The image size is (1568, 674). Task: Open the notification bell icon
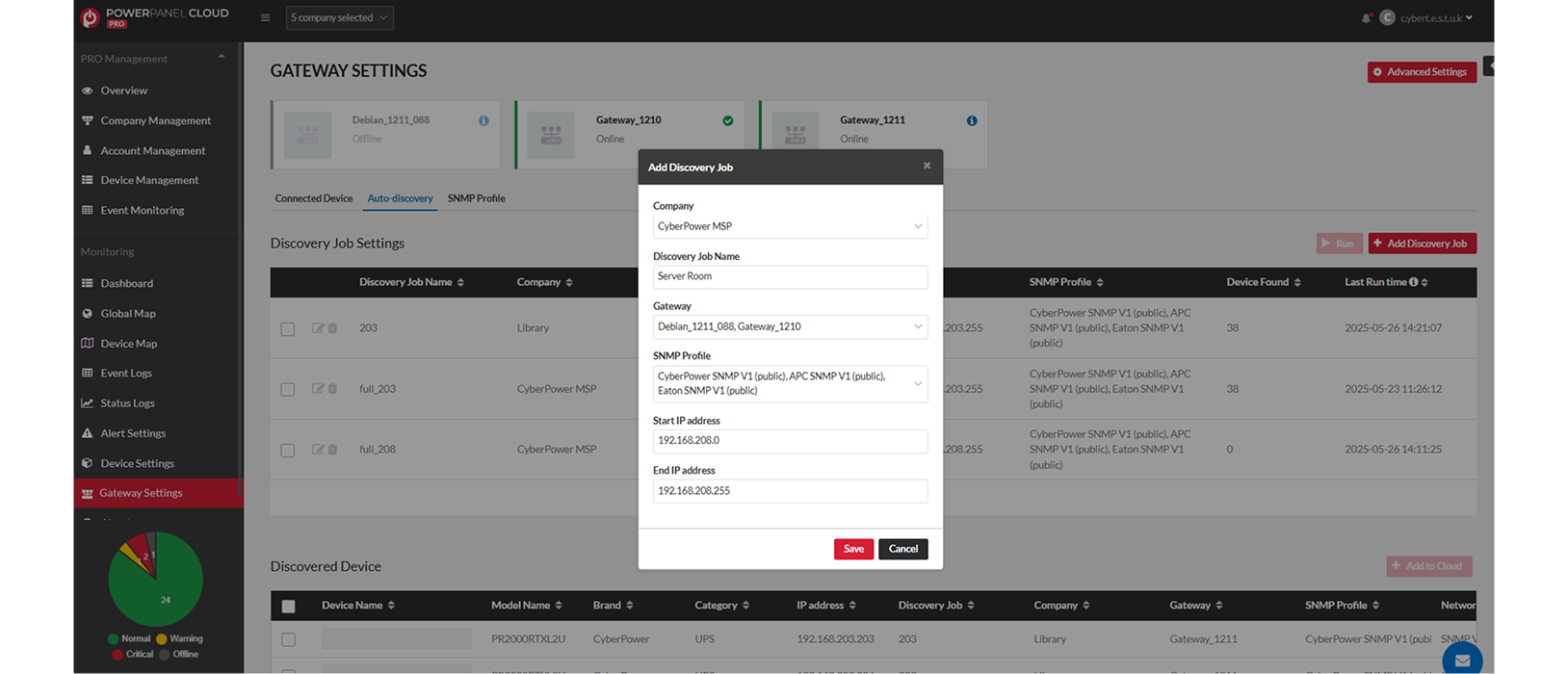pos(1366,17)
